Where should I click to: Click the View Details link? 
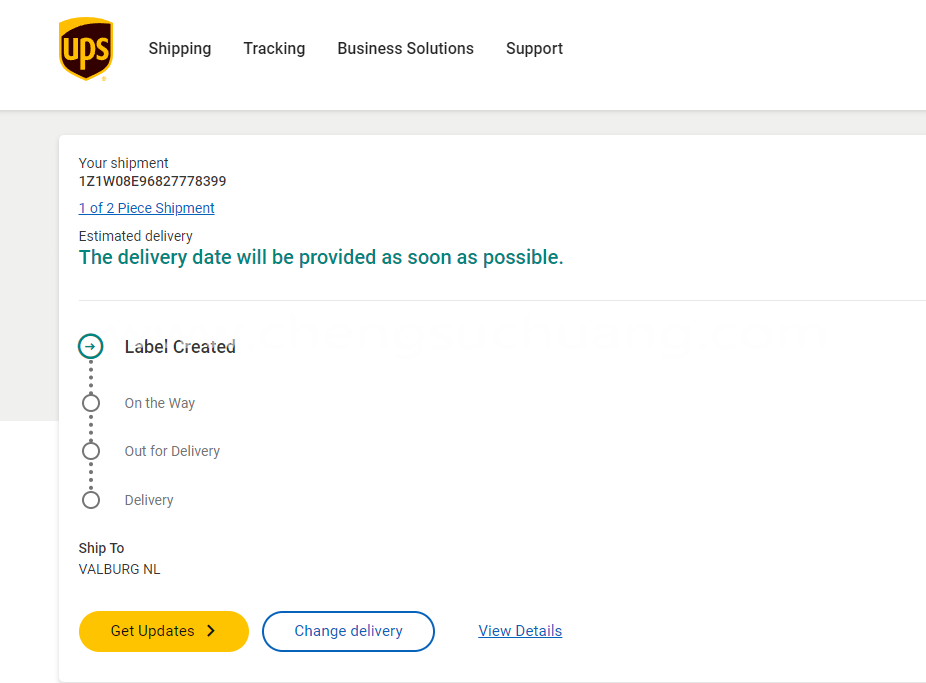coord(520,631)
